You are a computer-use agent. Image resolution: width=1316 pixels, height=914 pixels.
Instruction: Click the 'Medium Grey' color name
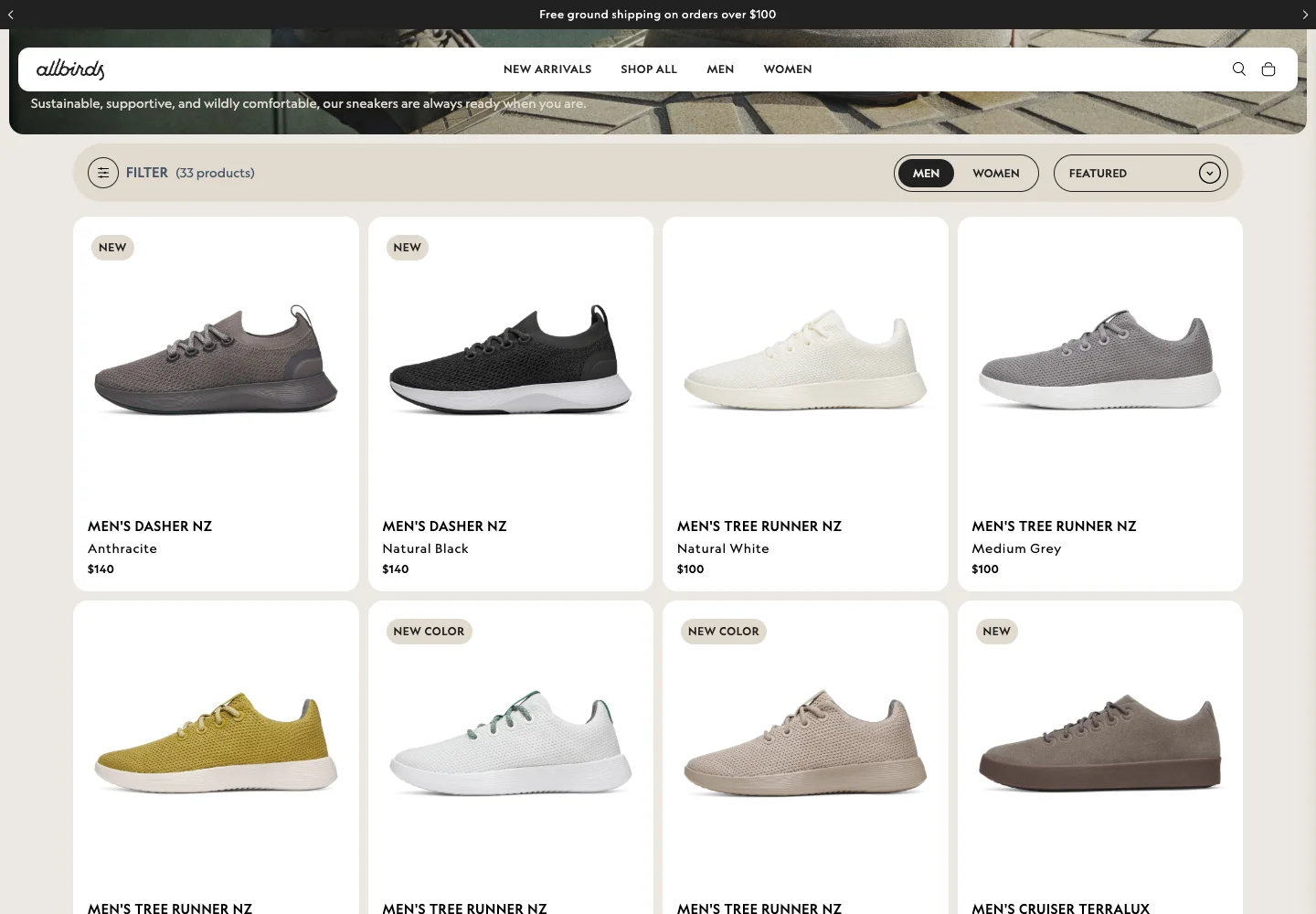tap(1016, 548)
